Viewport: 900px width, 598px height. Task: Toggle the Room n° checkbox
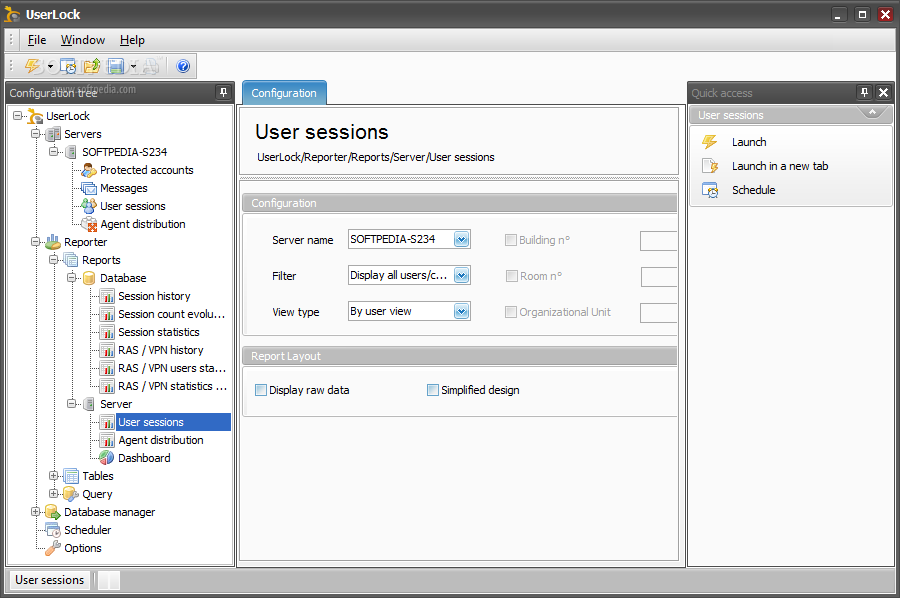pos(511,276)
